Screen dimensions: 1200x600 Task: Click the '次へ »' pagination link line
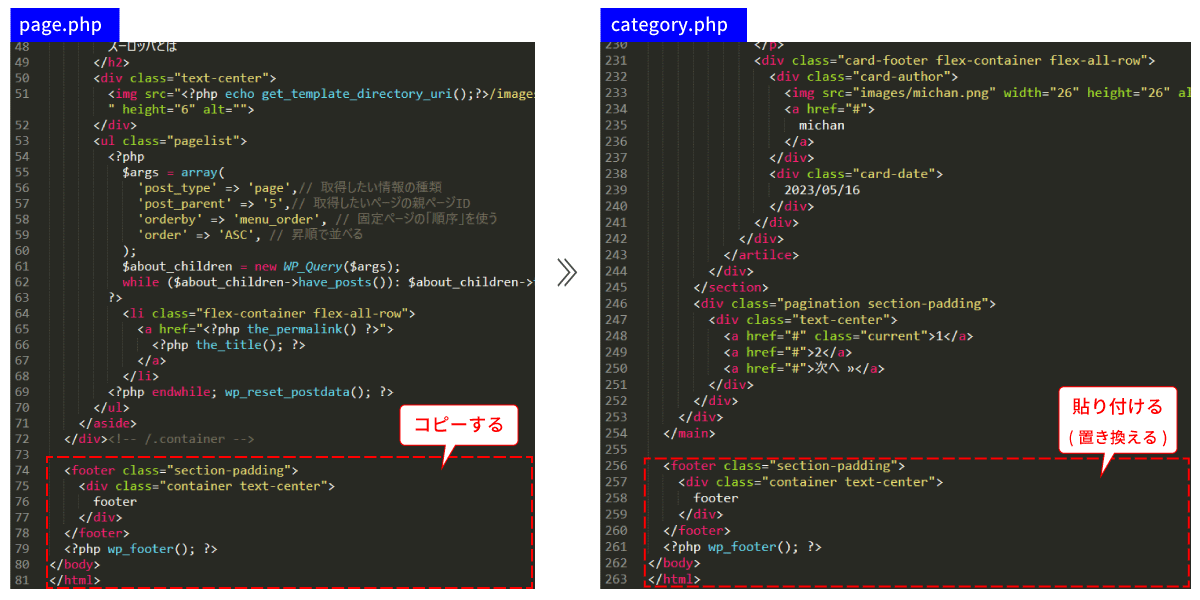point(804,367)
